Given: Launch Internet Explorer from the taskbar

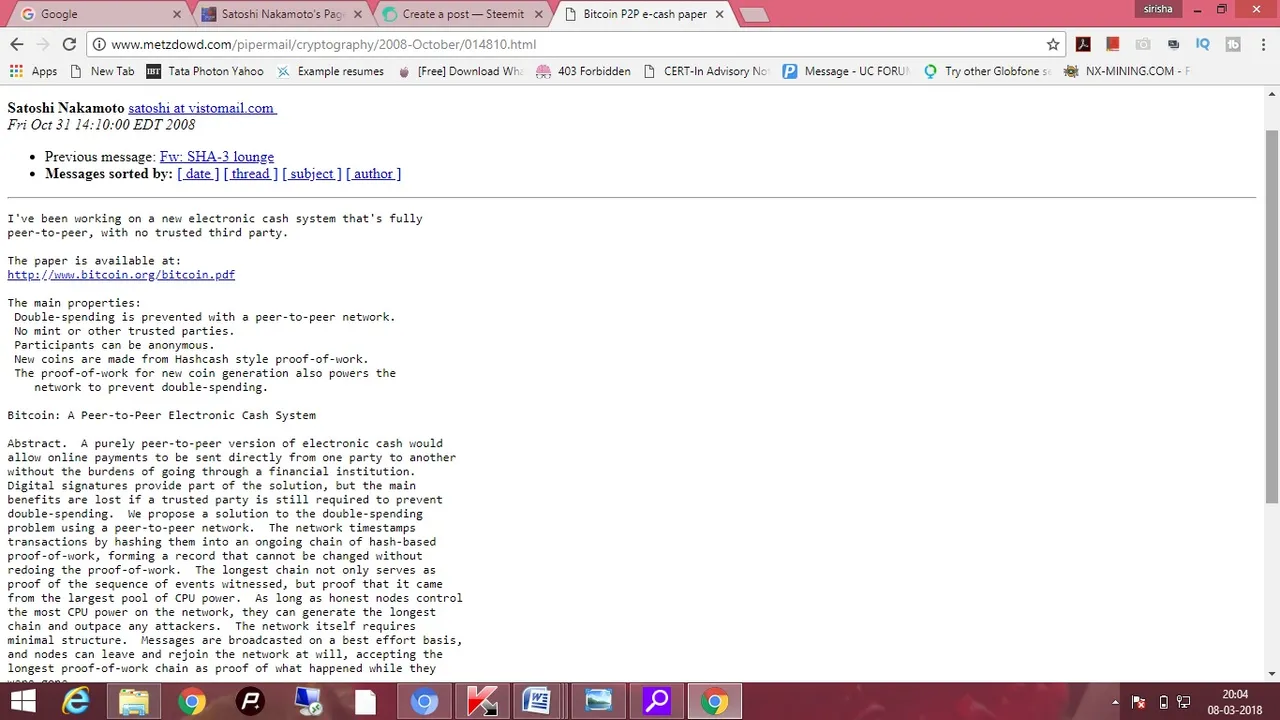Looking at the screenshot, I should (x=76, y=701).
